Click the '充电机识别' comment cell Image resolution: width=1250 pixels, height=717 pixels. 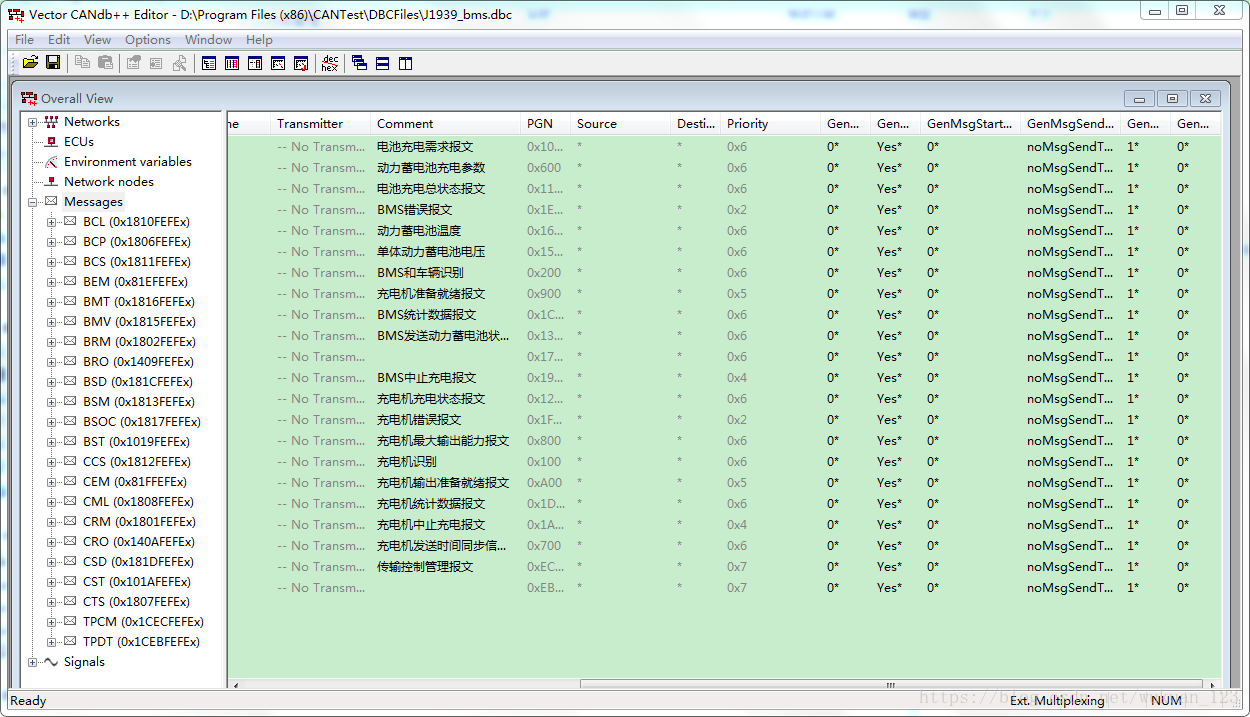click(x=406, y=462)
